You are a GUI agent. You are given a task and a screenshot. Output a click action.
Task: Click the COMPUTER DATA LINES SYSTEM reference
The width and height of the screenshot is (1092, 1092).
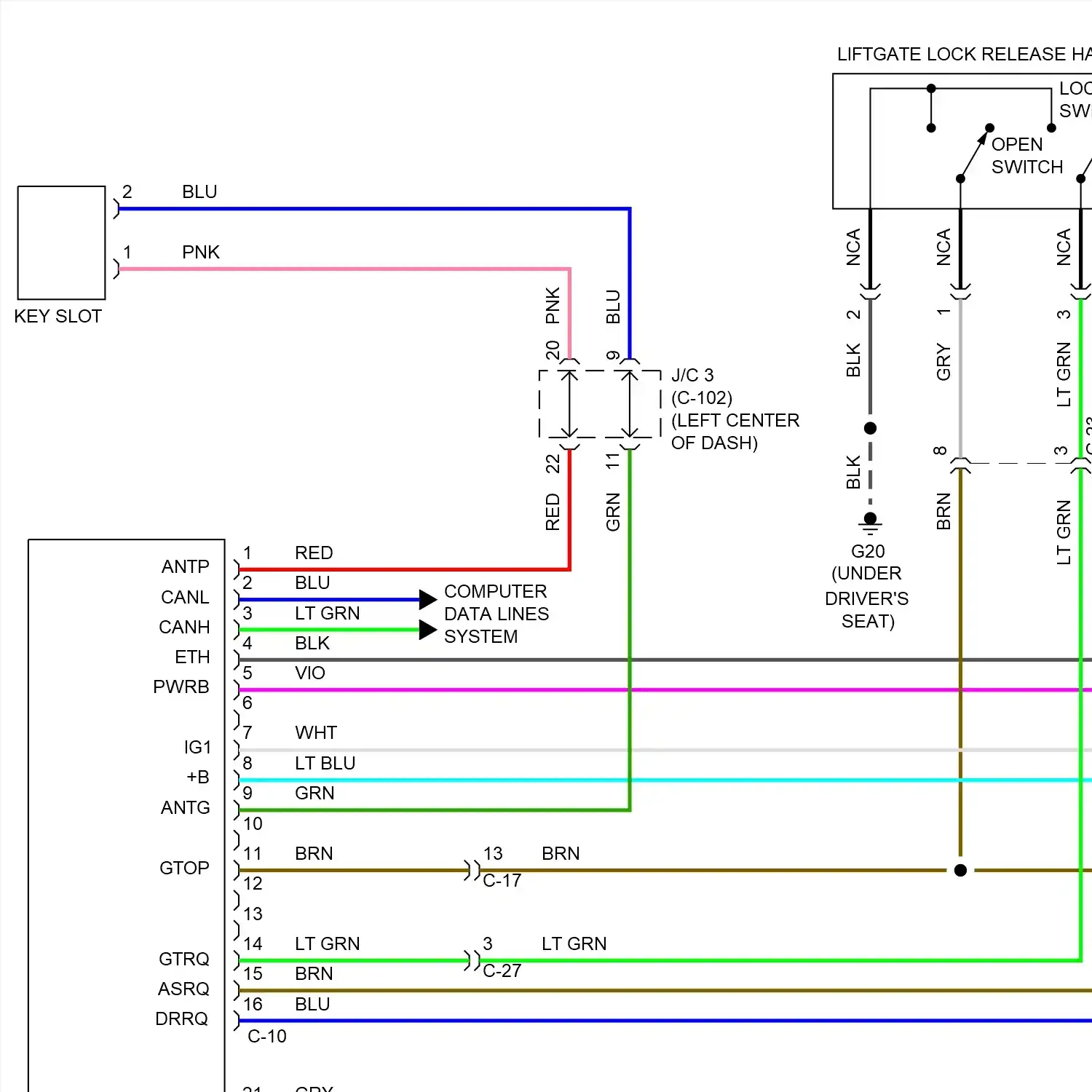tap(496, 614)
